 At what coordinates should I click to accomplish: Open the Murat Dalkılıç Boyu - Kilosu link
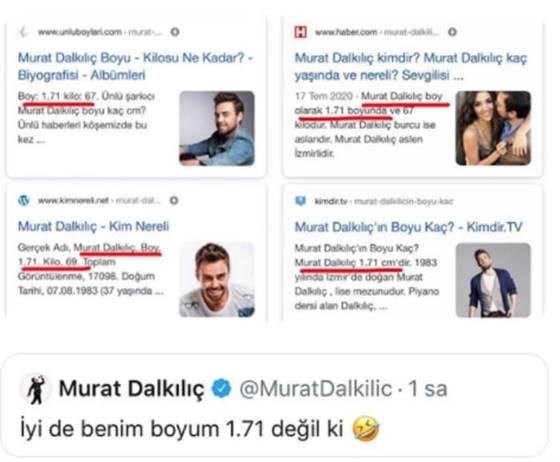(x=135, y=66)
